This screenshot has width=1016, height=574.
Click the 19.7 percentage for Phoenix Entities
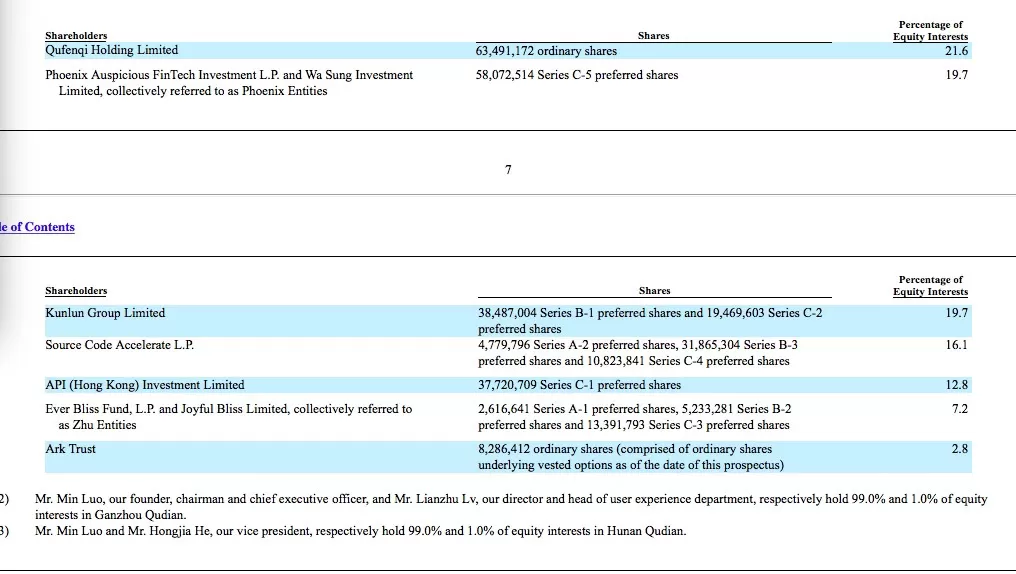(x=956, y=75)
